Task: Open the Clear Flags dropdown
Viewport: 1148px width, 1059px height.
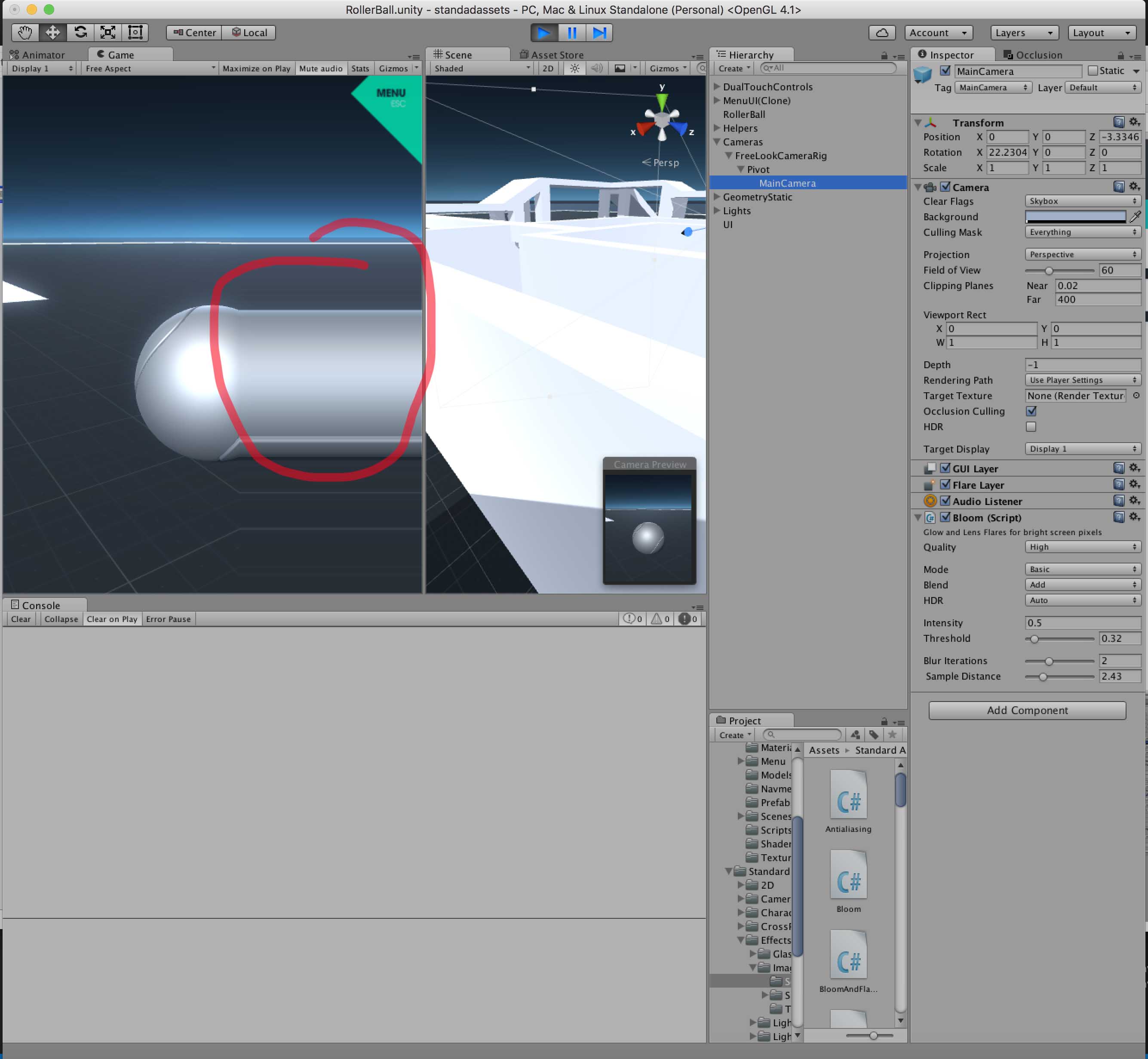Action: (1083, 201)
